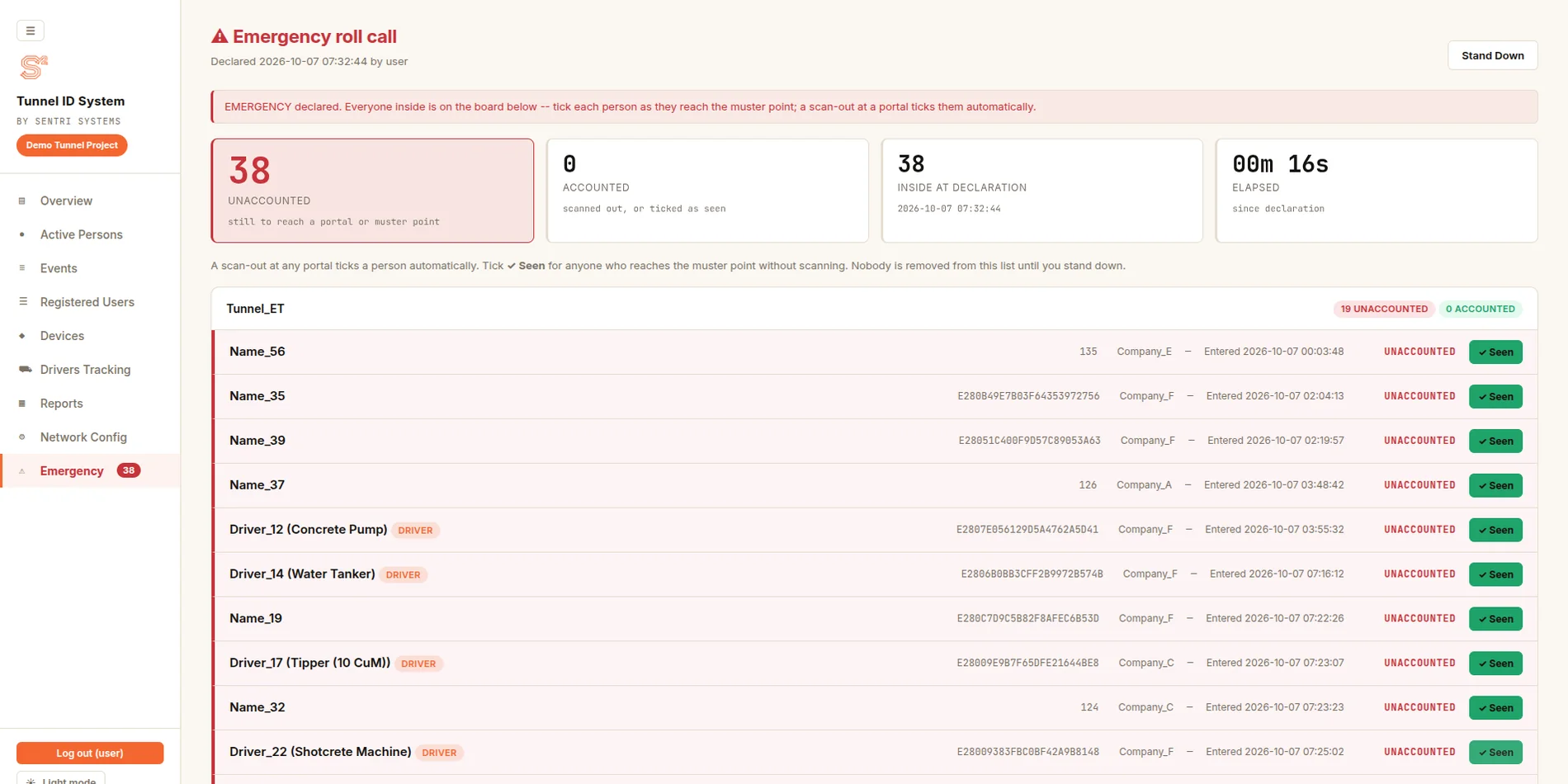Viewport: 1568px width, 784px height.
Task: Click the Tunnel_ET group header
Action: click(x=874, y=309)
